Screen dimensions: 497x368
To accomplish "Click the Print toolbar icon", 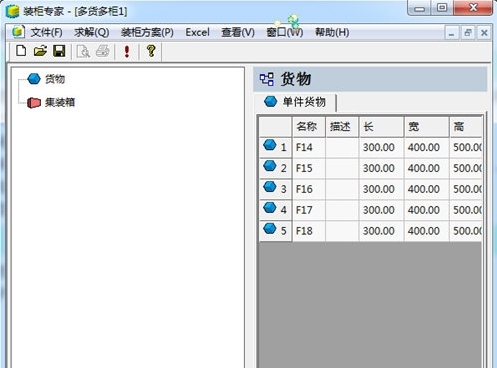I will tap(103, 51).
